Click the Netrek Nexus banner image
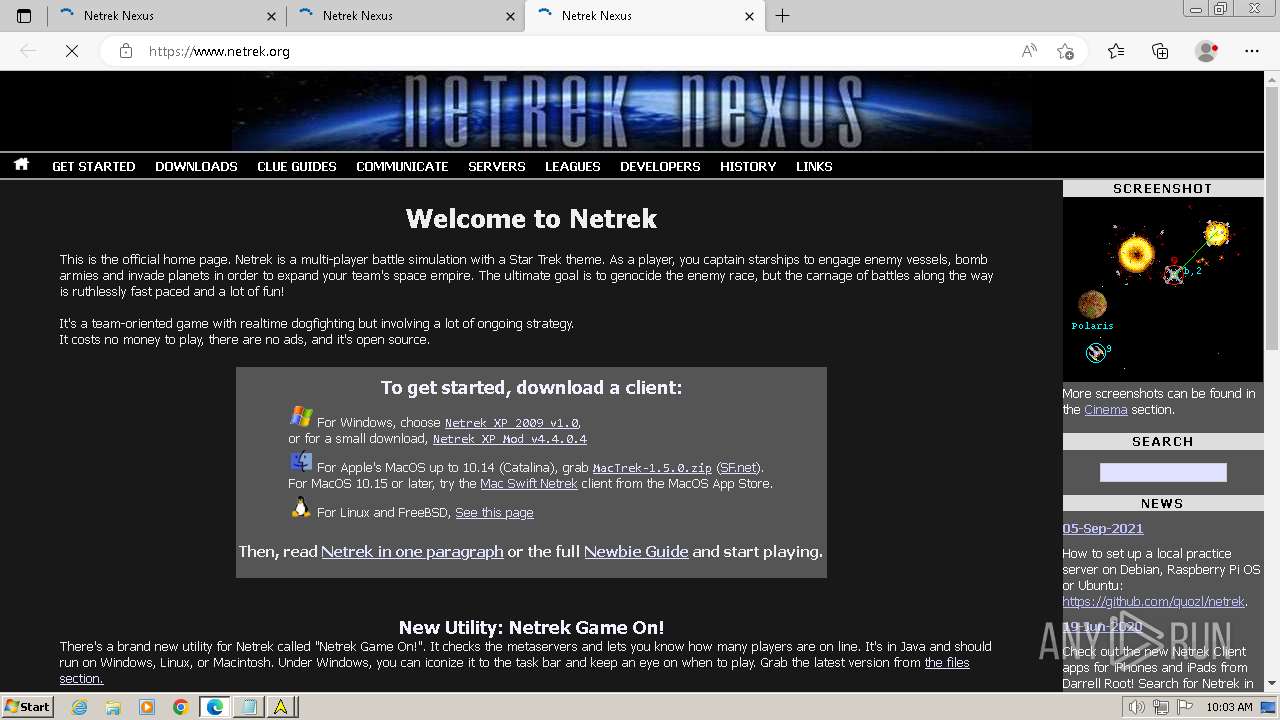This screenshot has height=720, width=1280. (632, 111)
